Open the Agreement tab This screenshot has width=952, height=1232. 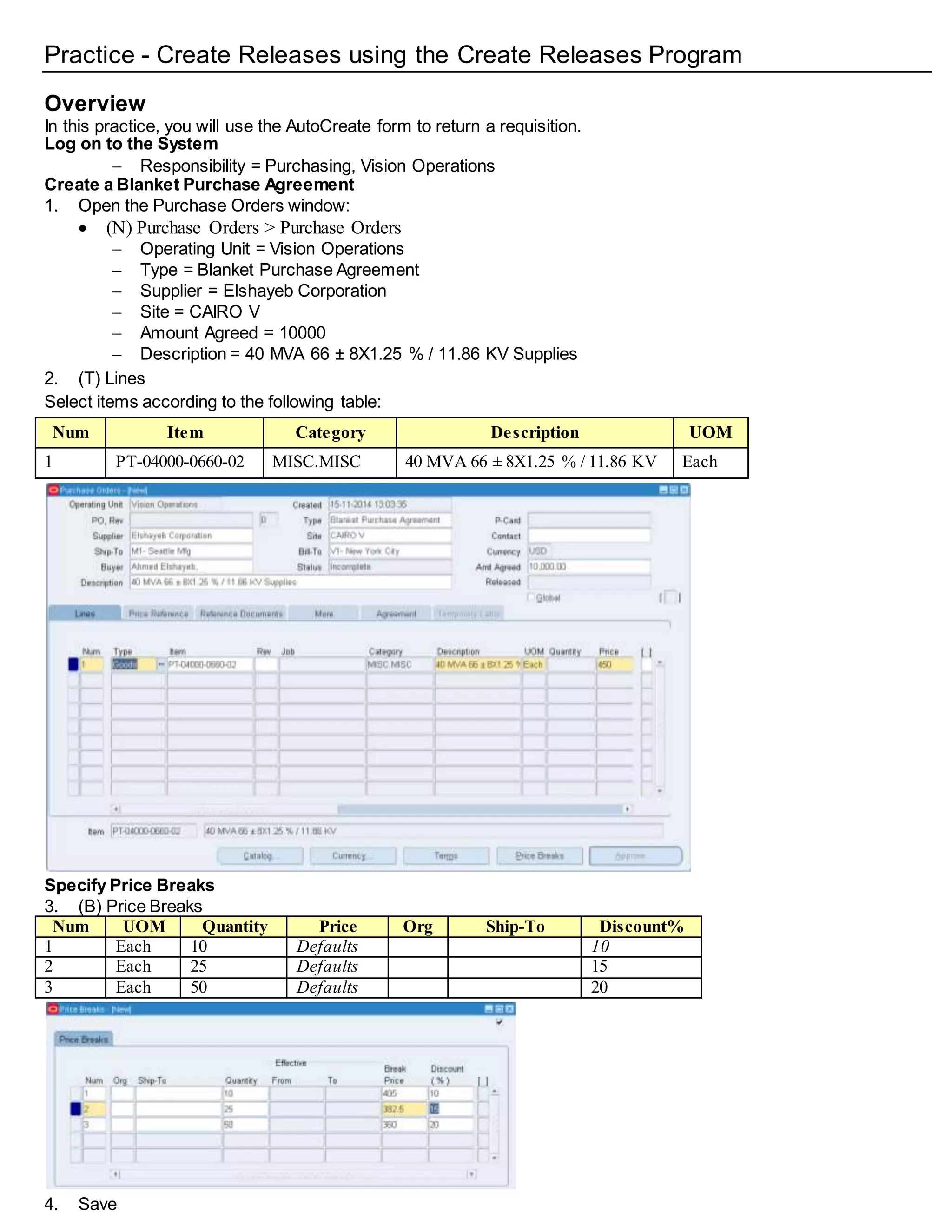pos(397,614)
